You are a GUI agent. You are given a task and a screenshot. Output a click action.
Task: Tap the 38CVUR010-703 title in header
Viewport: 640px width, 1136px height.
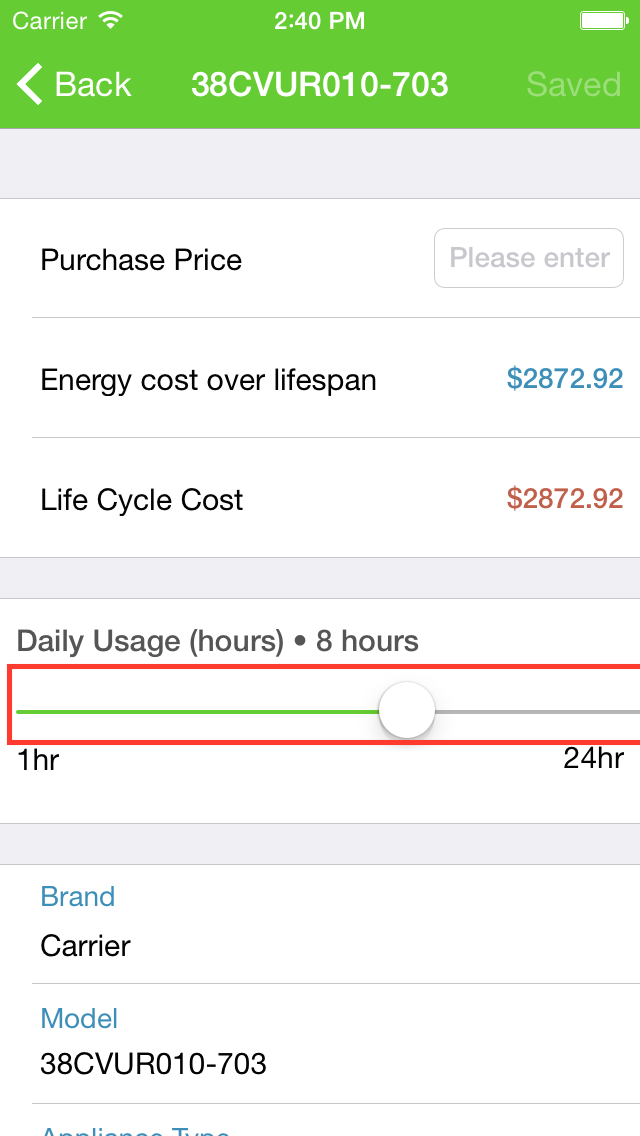[319, 85]
